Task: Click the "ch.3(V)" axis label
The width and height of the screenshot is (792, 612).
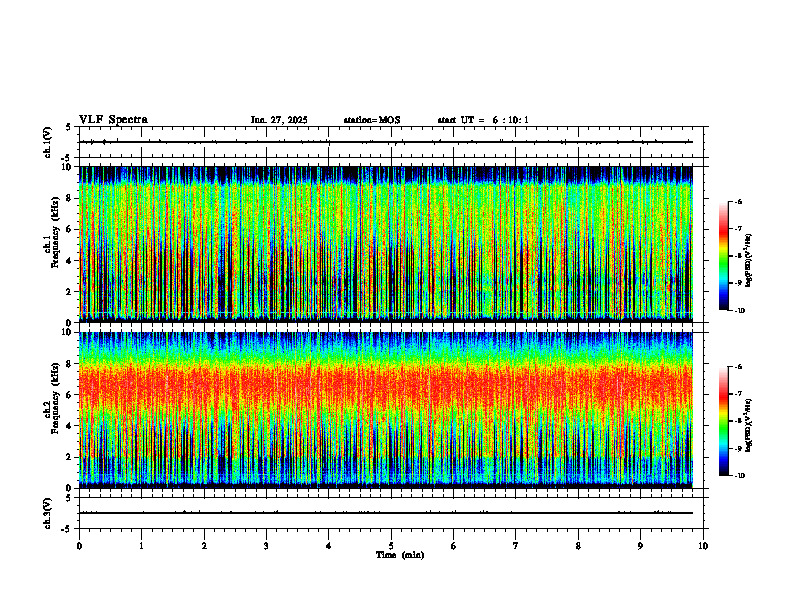Action: coord(48,513)
